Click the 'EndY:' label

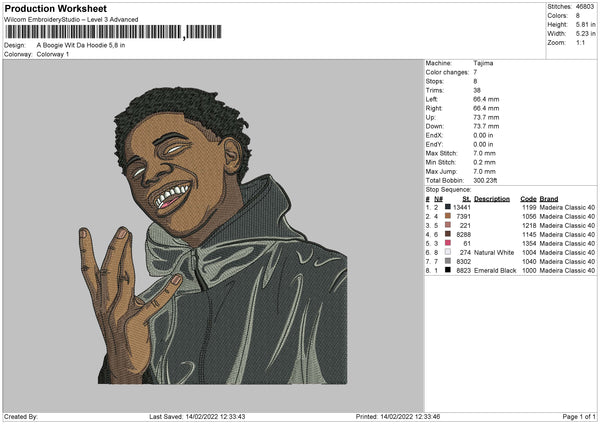point(434,144)
